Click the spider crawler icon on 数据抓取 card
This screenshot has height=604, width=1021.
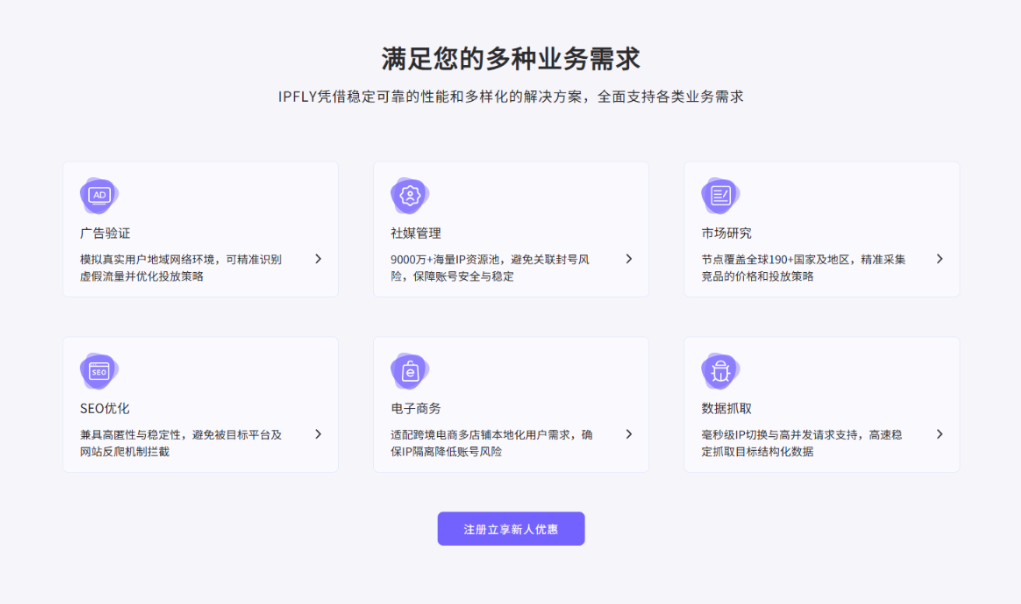coord(720,370)
